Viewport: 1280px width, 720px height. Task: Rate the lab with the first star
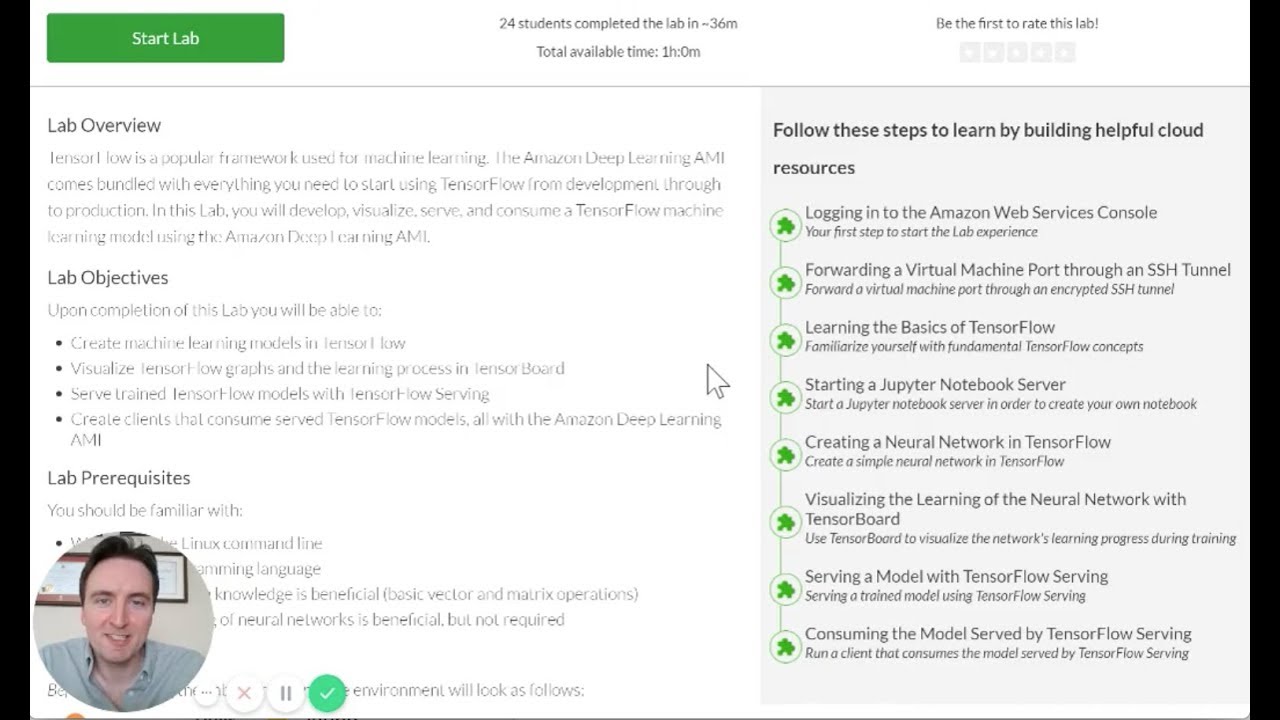(x=969, y=53)
